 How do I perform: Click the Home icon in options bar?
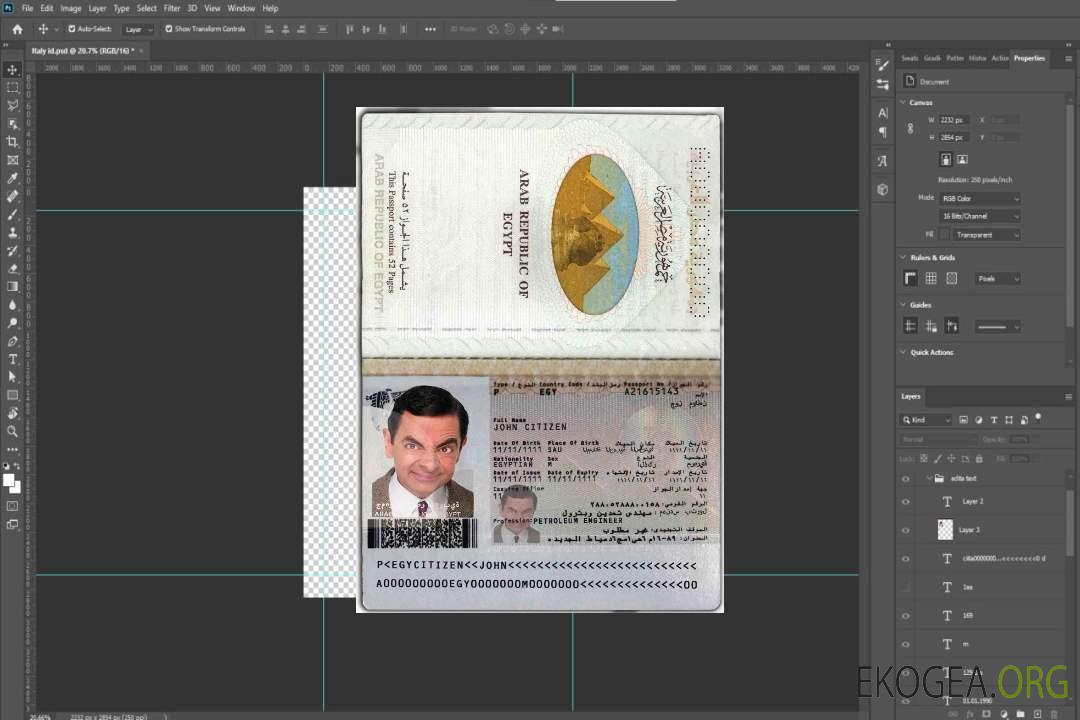pyautogui.click(x=17, y=29)
